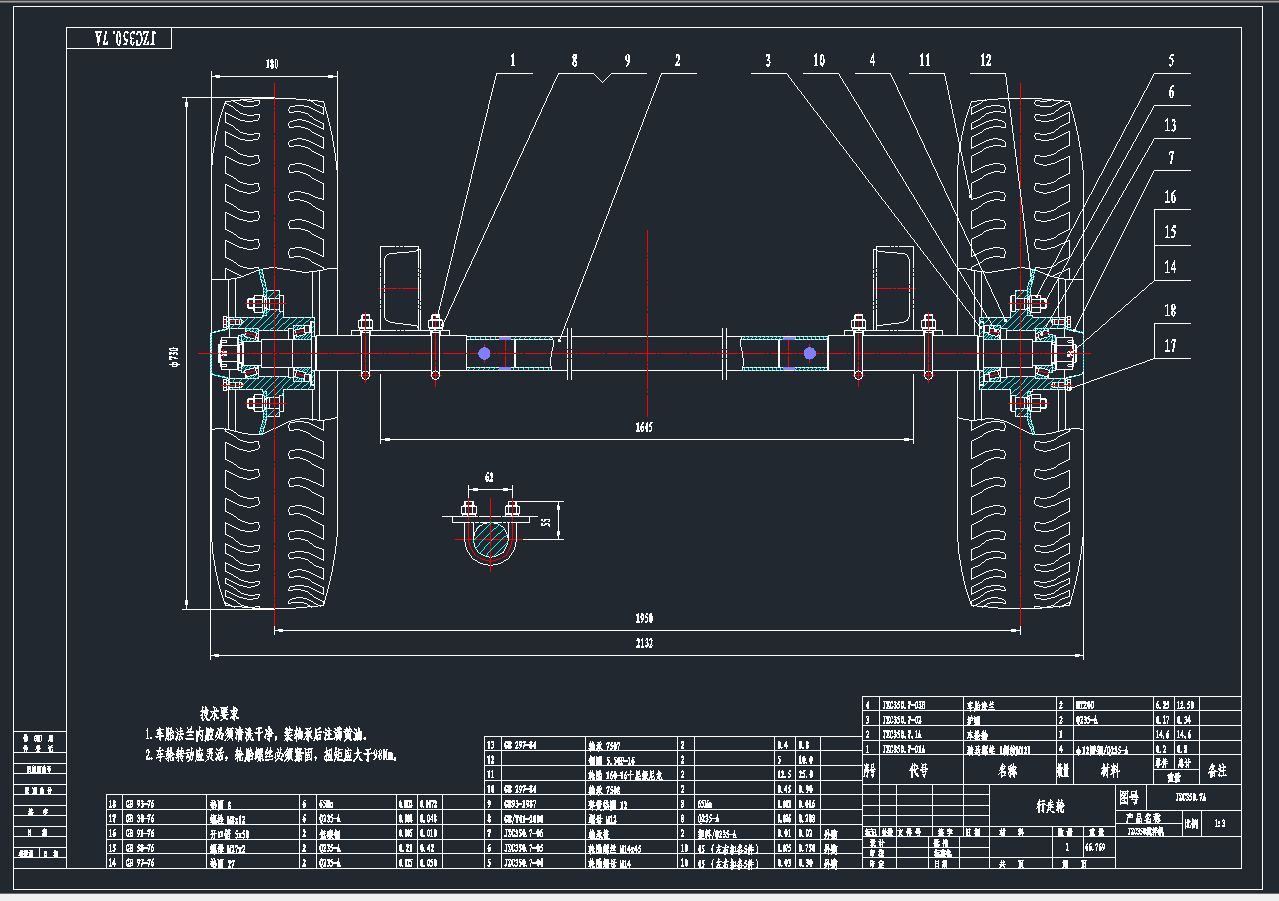Click part callout number 17 on right

pyautogui.click(x=1170, y=346)
